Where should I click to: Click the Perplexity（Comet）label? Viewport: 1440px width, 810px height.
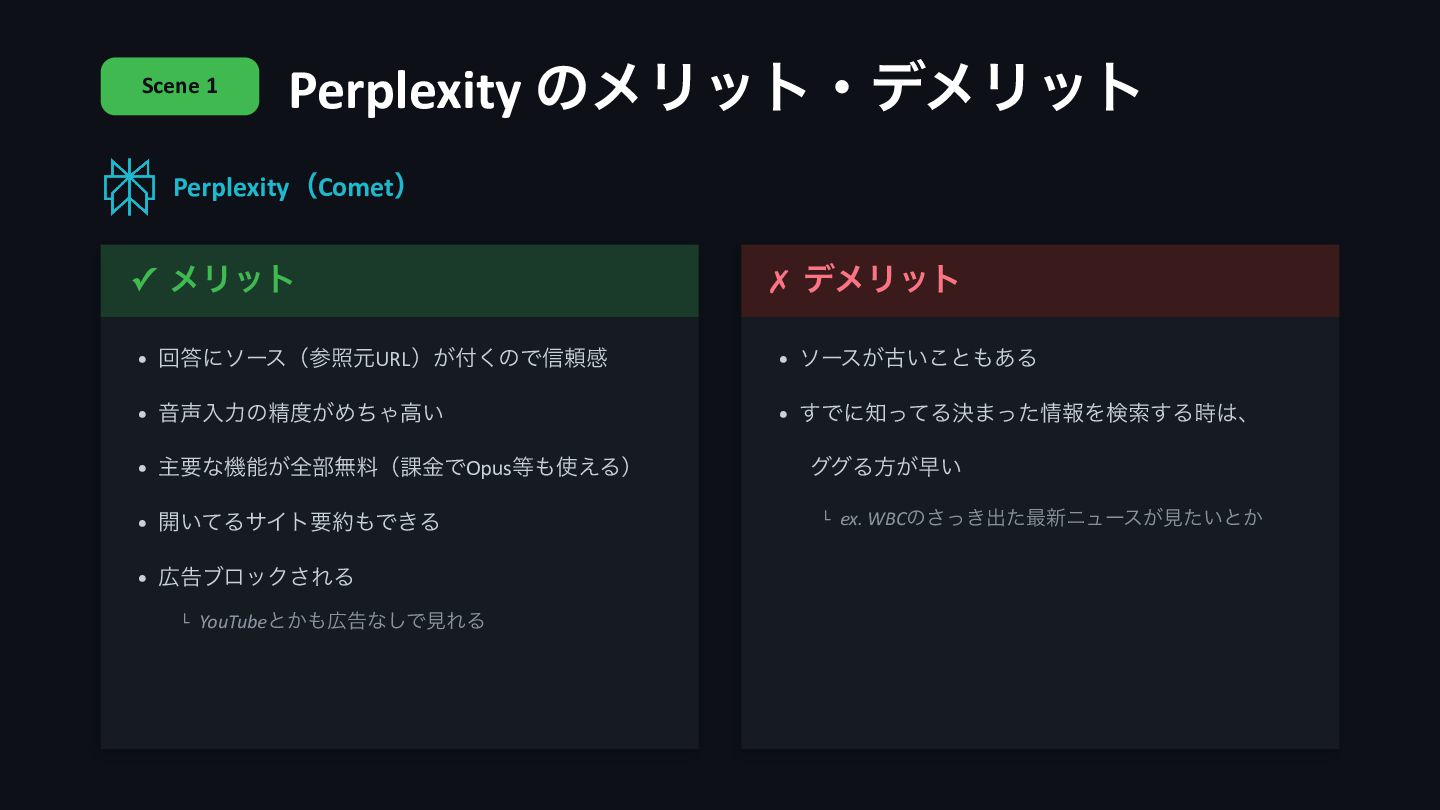coord(290,187)
